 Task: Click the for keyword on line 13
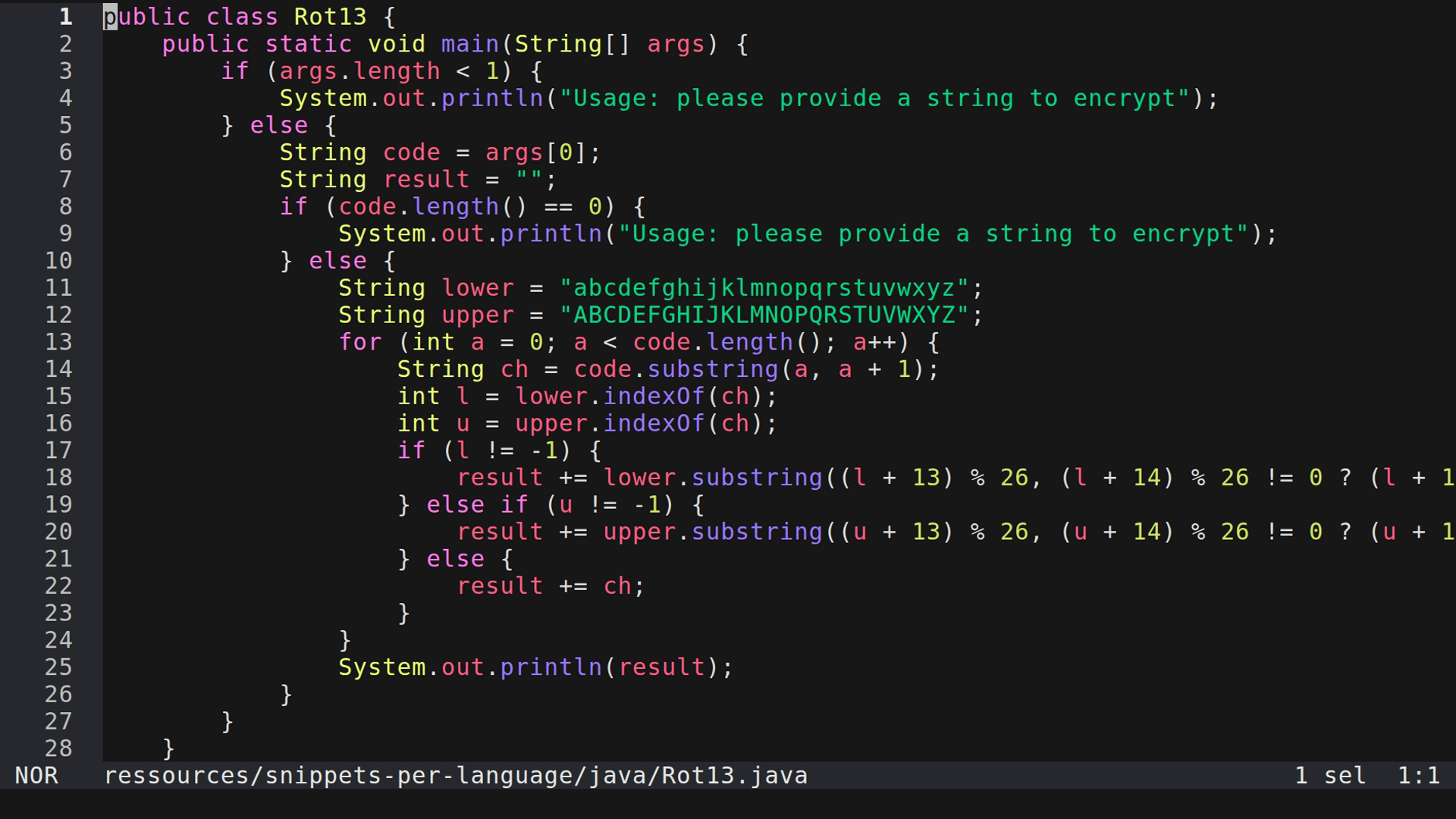pyautogui.click(x=360, y=342)
